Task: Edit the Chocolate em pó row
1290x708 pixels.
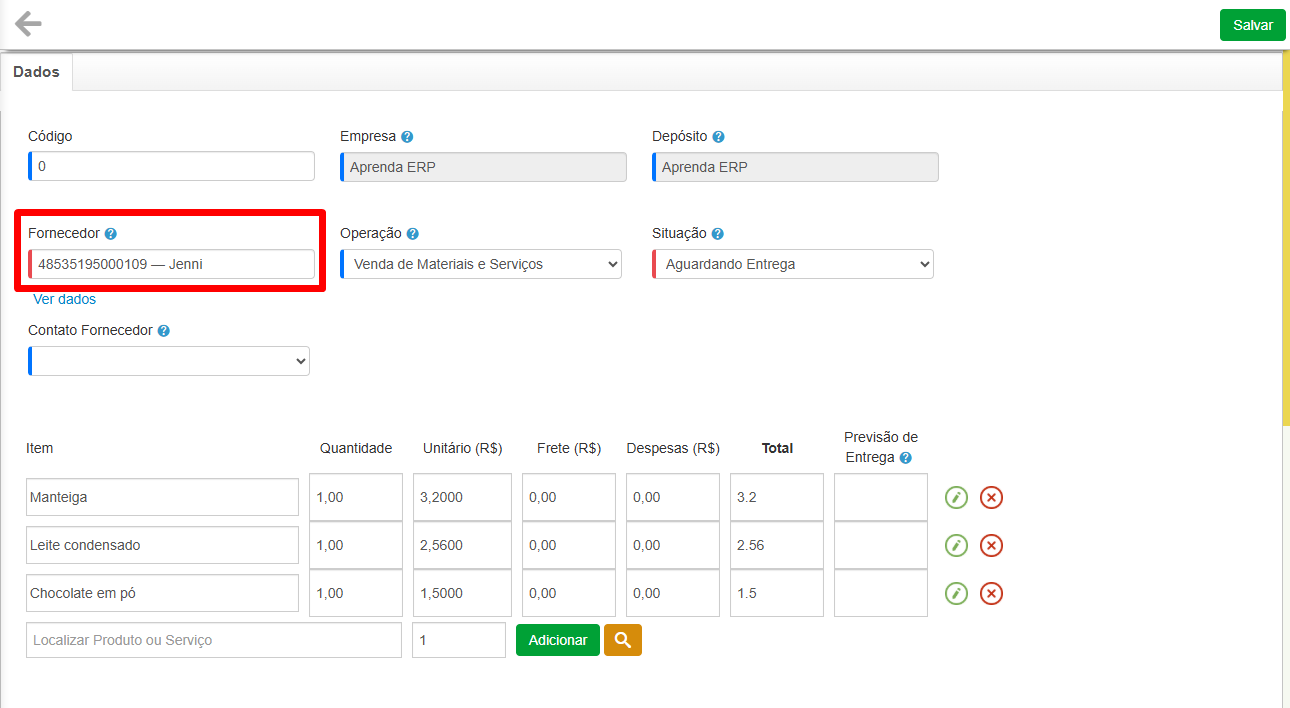Action: pyautogui.click(x=956, y=593)
